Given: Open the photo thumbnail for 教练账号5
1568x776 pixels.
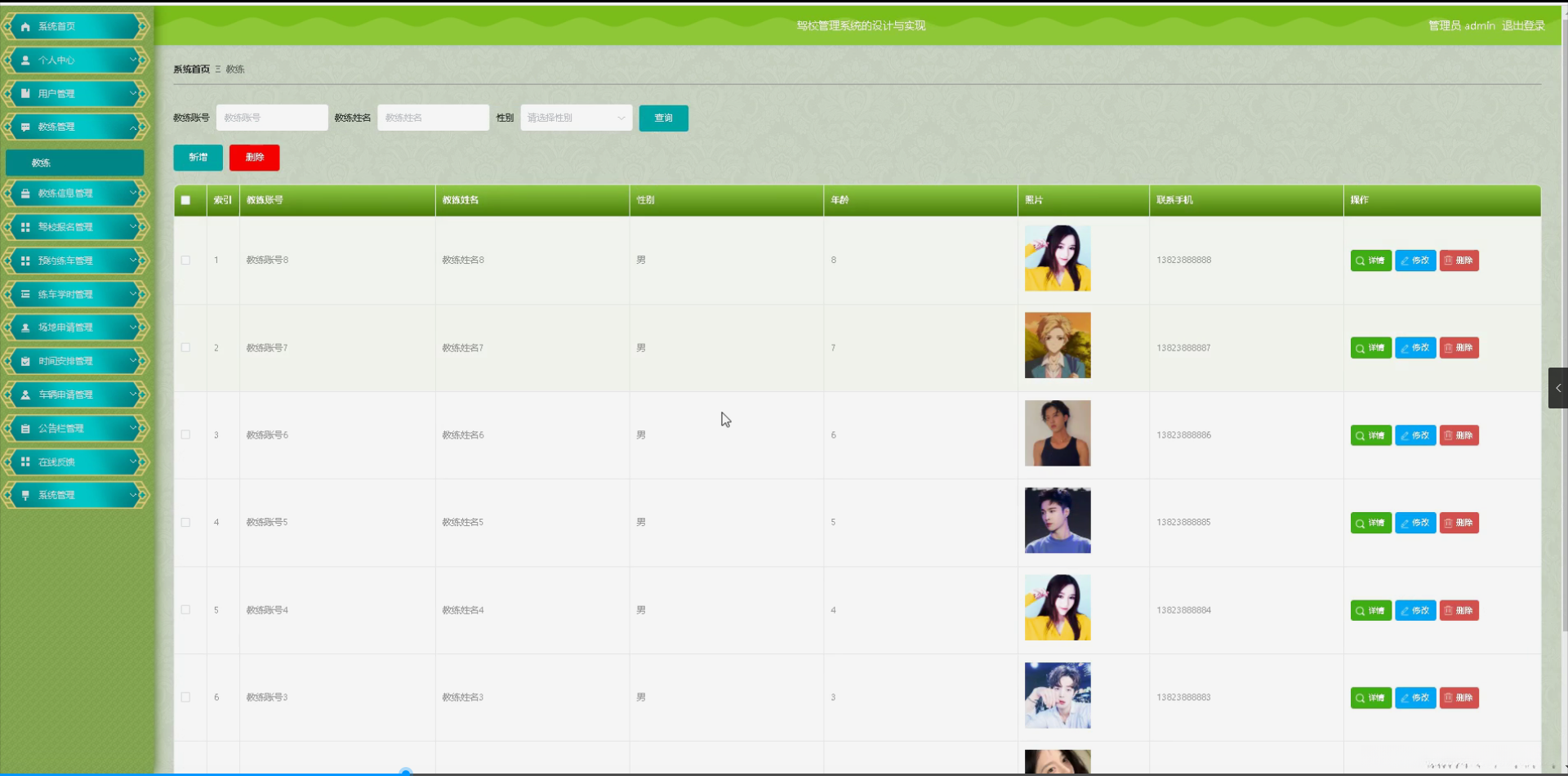Looking at the screenshot, I should tap(1058, 520).
